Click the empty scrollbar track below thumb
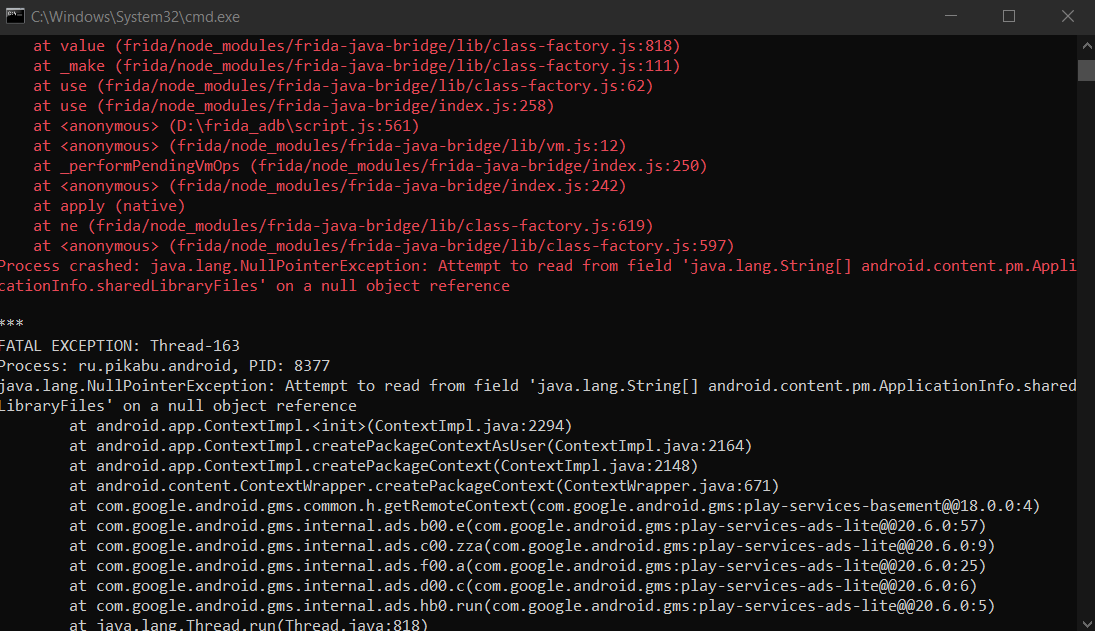The image size is (1095, 631). pos(1086,350)
